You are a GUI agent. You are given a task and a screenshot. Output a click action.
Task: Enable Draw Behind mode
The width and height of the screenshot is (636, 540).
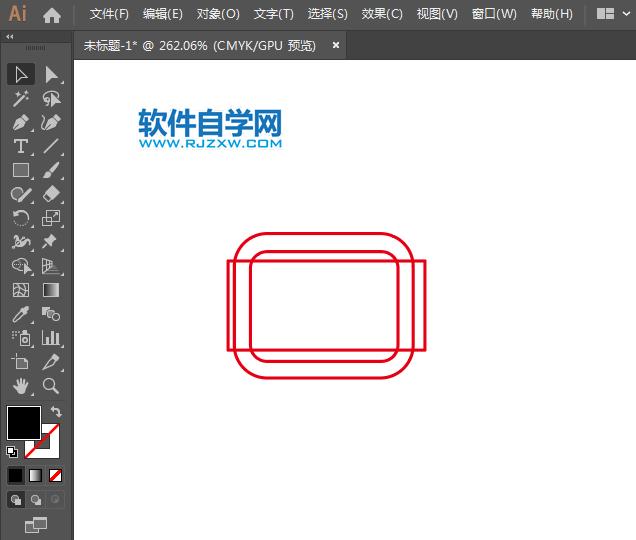tap(36, 500)
